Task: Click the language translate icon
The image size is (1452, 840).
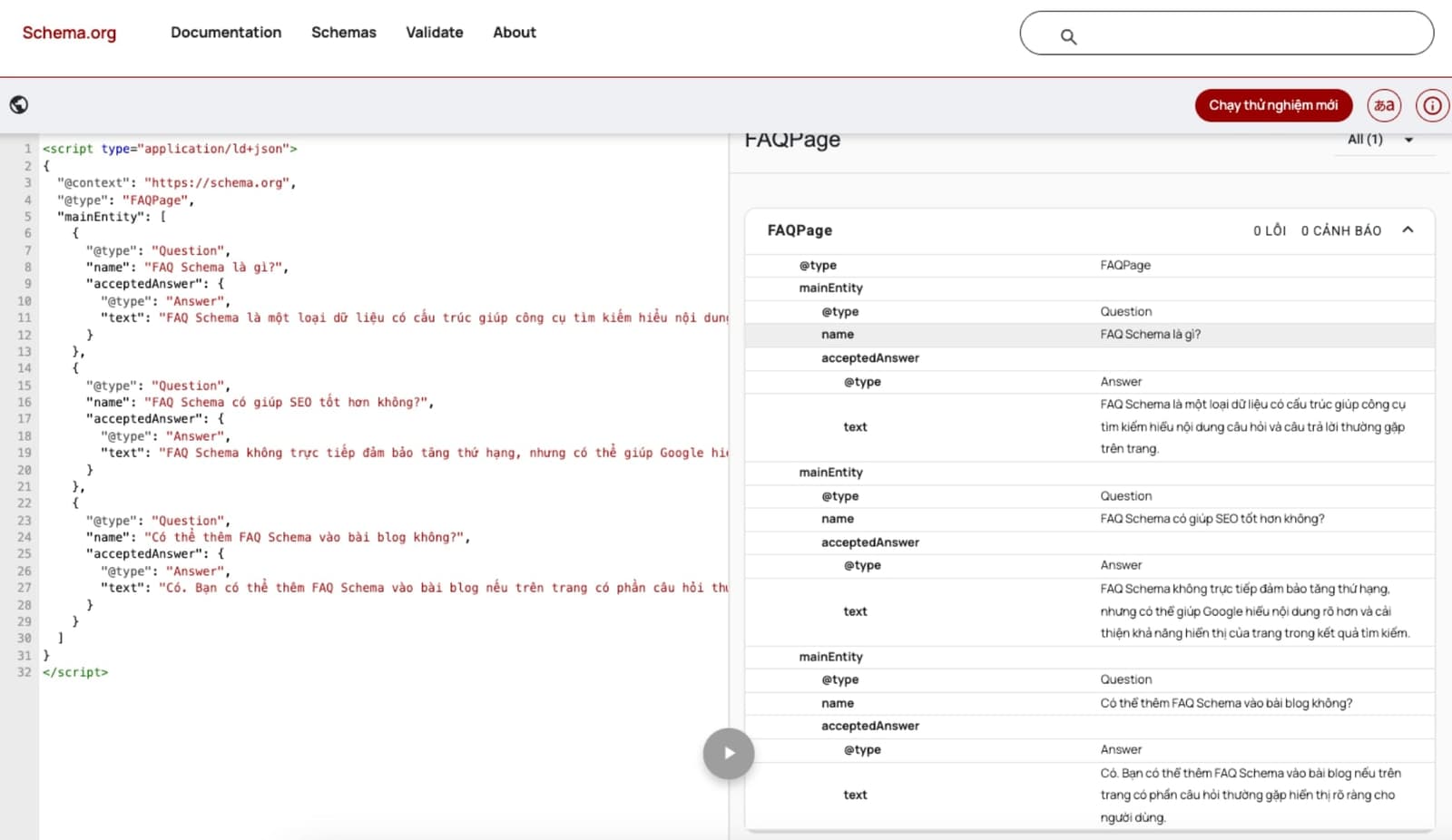Action: (1384, 105)
